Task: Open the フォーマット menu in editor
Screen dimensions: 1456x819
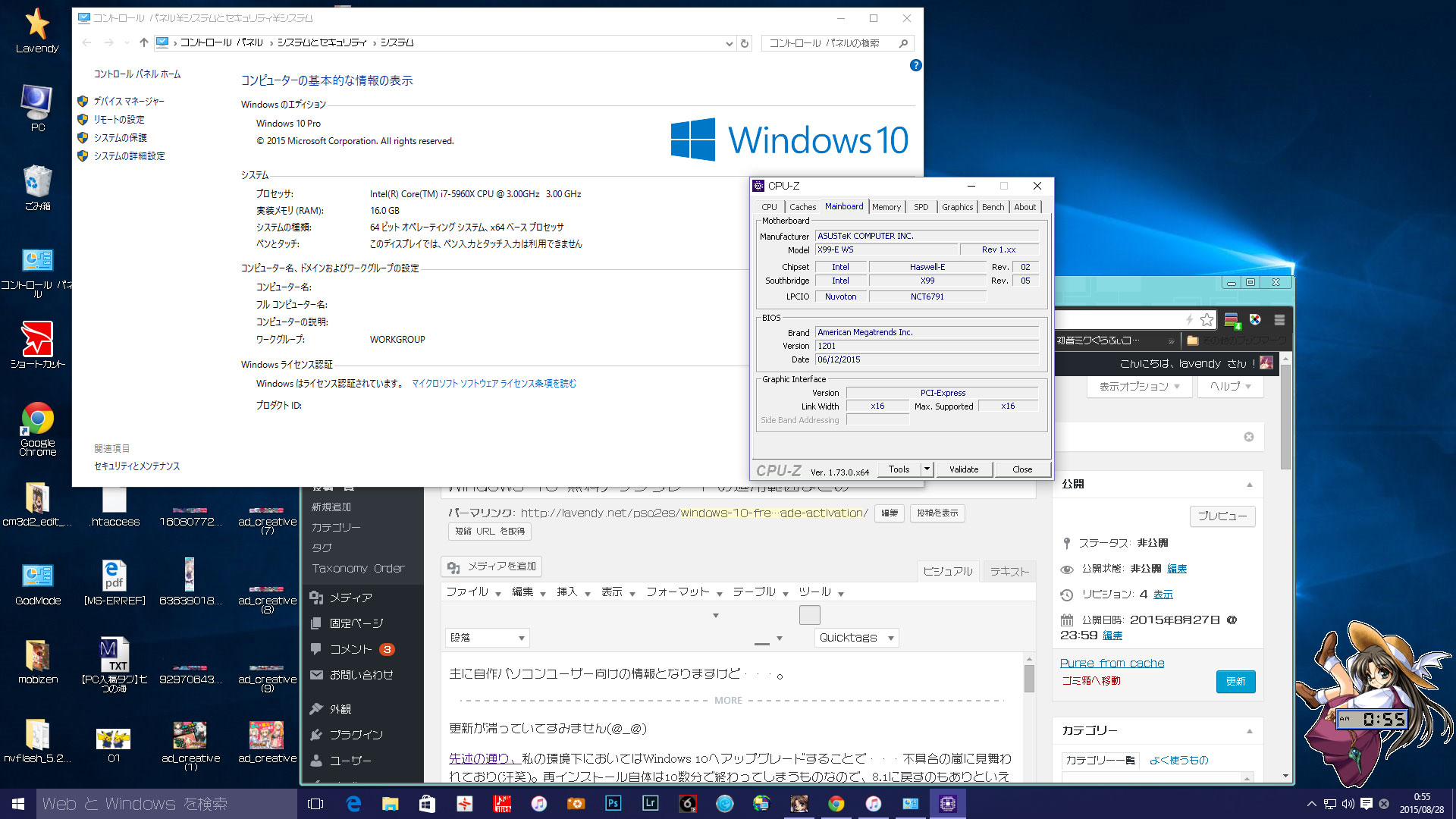Action: click(684, 592)
